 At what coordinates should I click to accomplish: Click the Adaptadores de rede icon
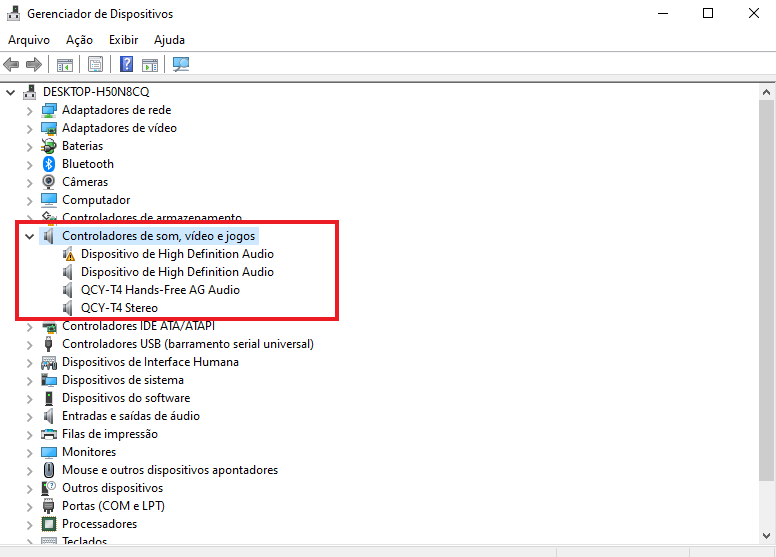coord(49,110)
